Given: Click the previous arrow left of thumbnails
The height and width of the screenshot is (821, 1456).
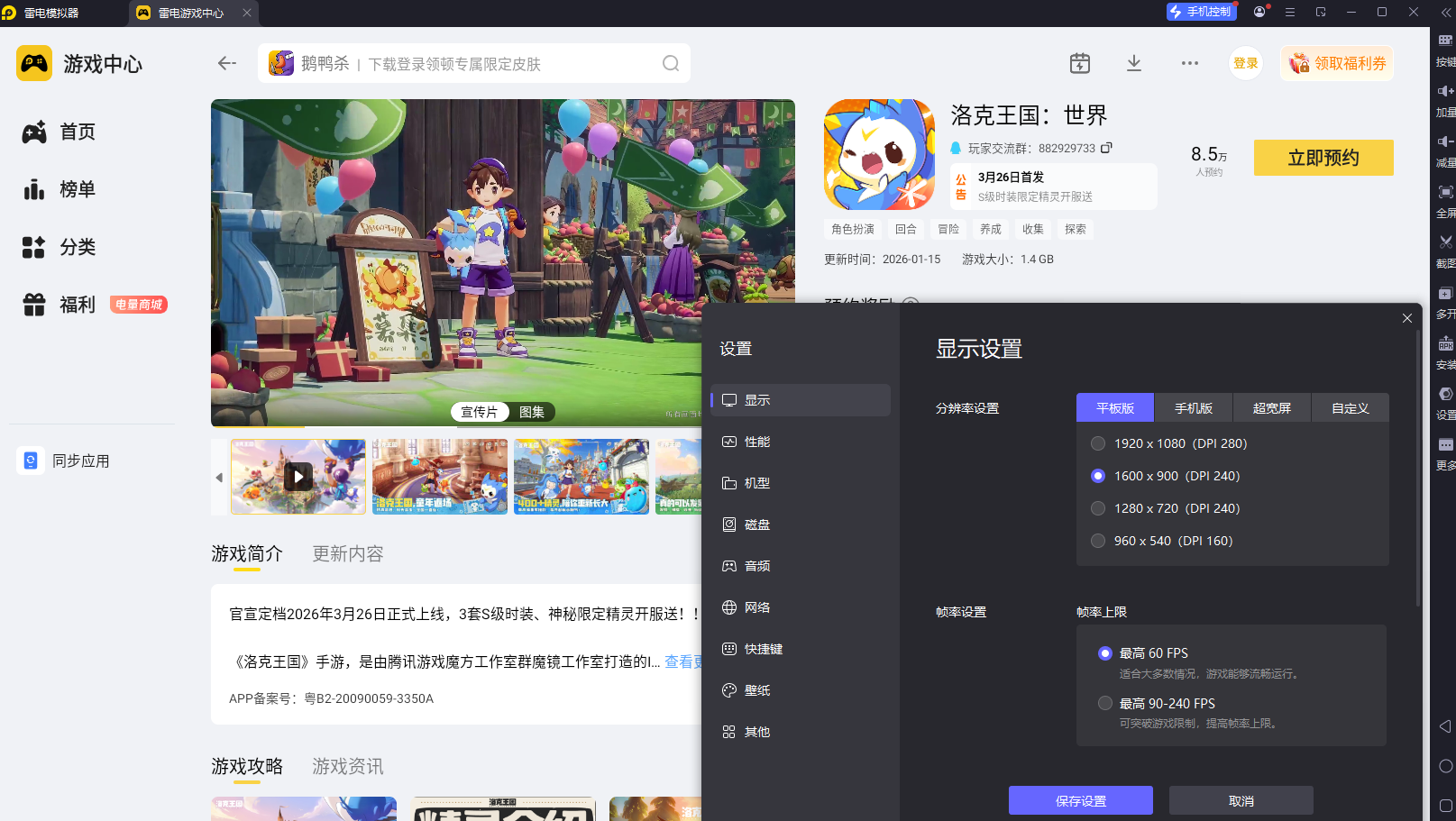Looking at the screenshot, I should point(219,477).
